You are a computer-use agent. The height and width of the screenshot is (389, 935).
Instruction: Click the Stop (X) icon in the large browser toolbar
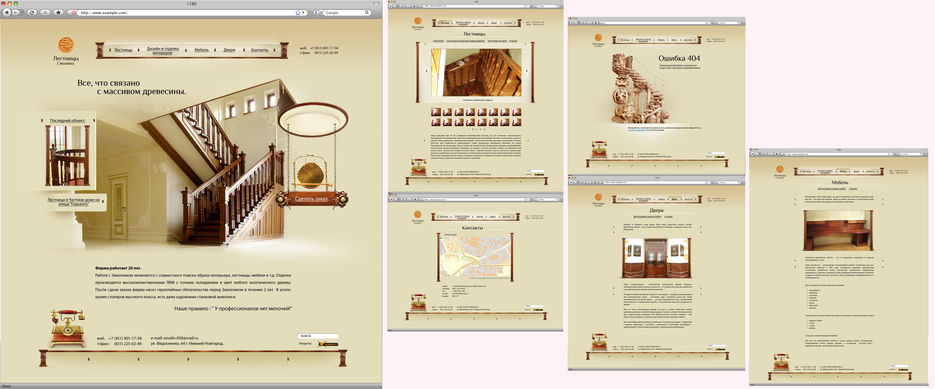click(45, 12)
